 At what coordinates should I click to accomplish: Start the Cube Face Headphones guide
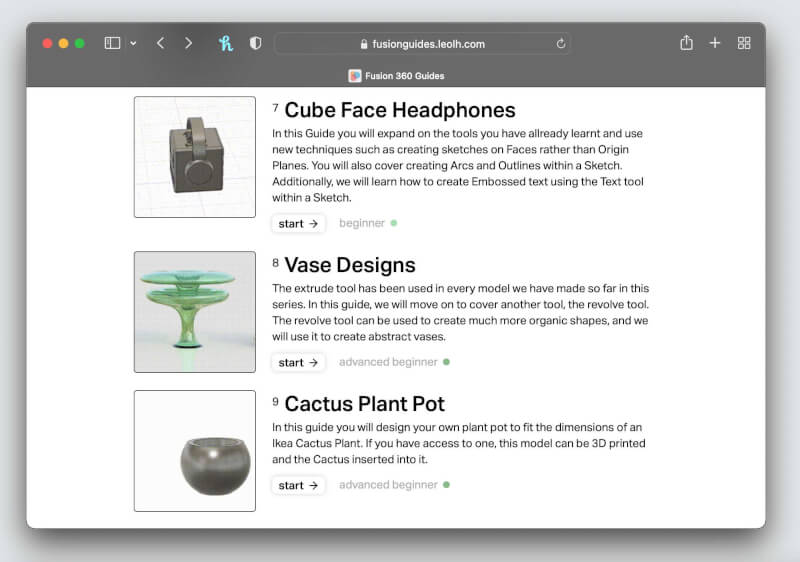(298, 223)
